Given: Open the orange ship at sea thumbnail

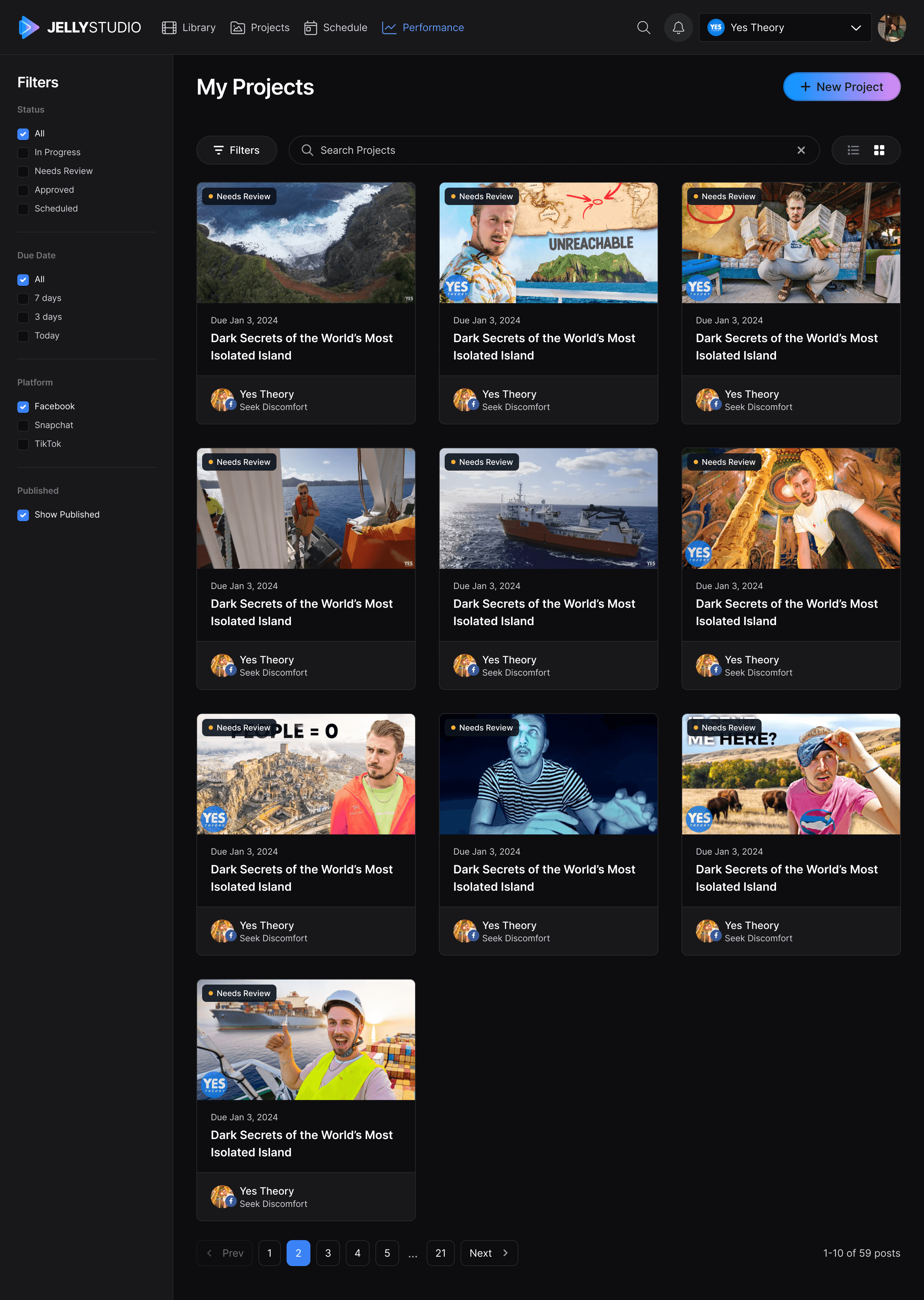Looking at the screenshot, I should pyautogui.click(x=549, y=509).
